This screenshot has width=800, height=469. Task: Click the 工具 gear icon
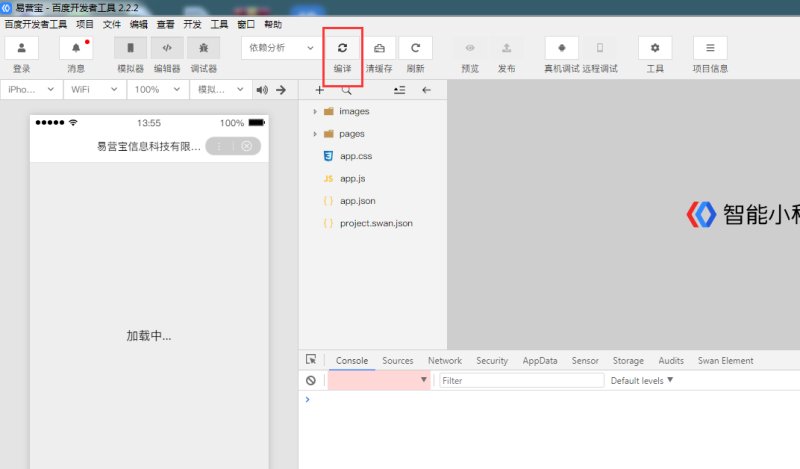click(655, 48)
